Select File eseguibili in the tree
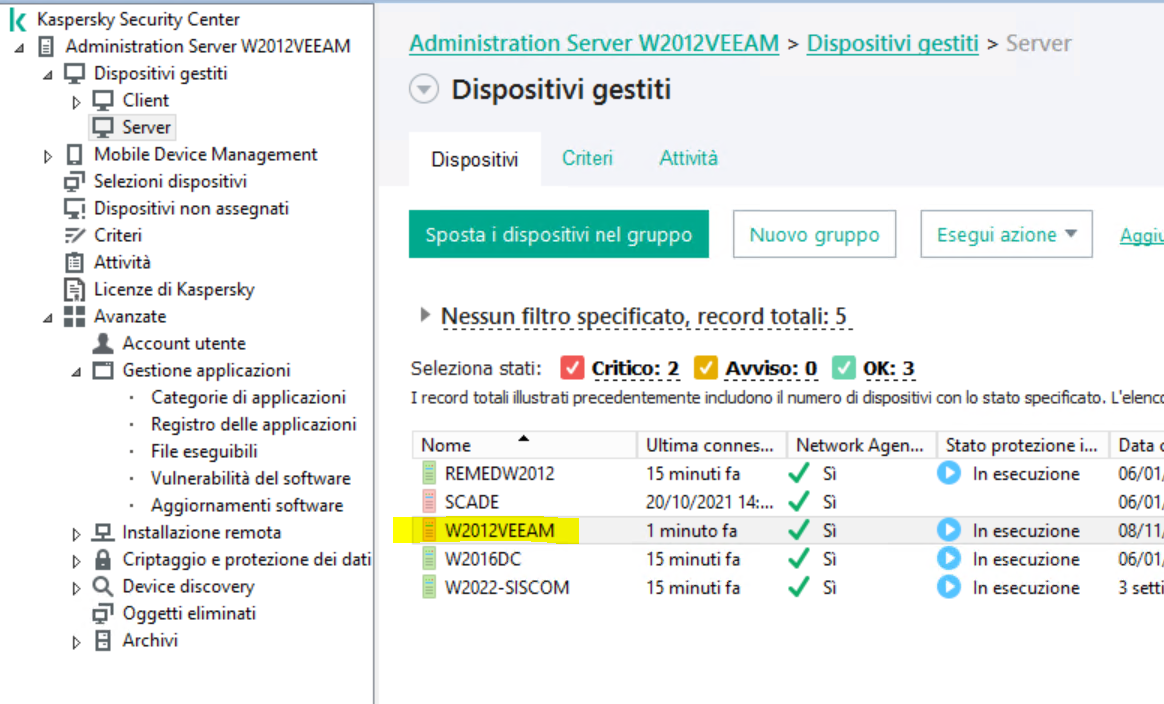This screenshot has width=1164, height=704. point(204,452)
